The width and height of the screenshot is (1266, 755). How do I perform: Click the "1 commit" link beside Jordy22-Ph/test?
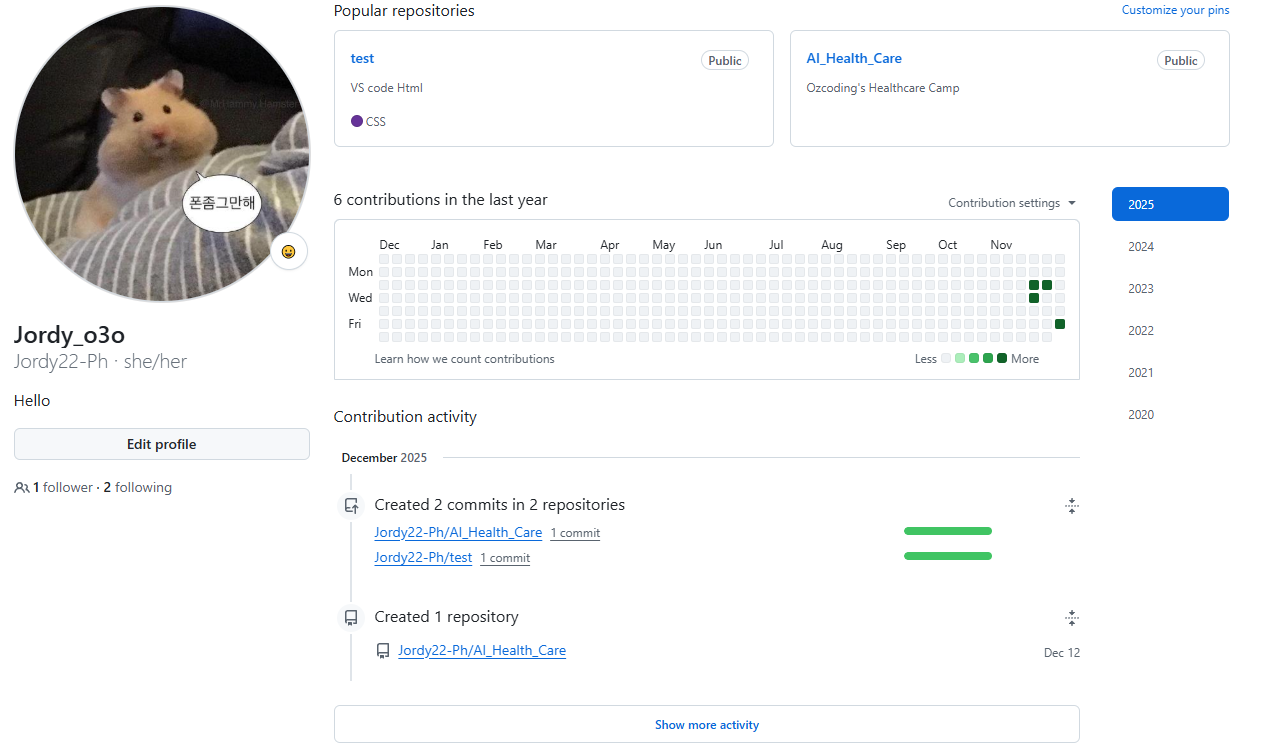point(504,557)
